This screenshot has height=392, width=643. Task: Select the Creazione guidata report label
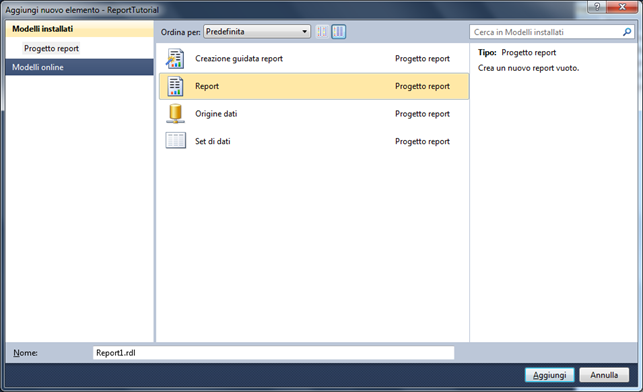[239, 59]
